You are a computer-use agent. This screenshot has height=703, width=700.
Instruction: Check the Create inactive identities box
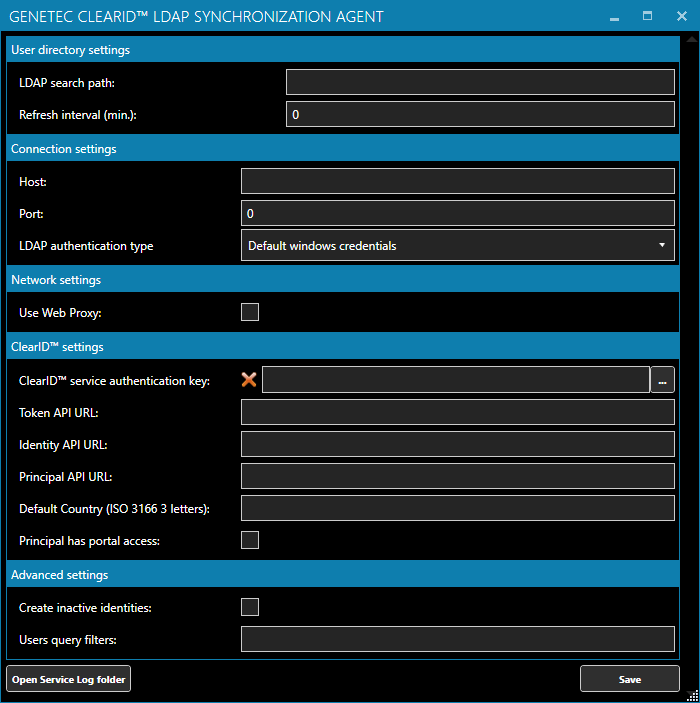(250, 607)
